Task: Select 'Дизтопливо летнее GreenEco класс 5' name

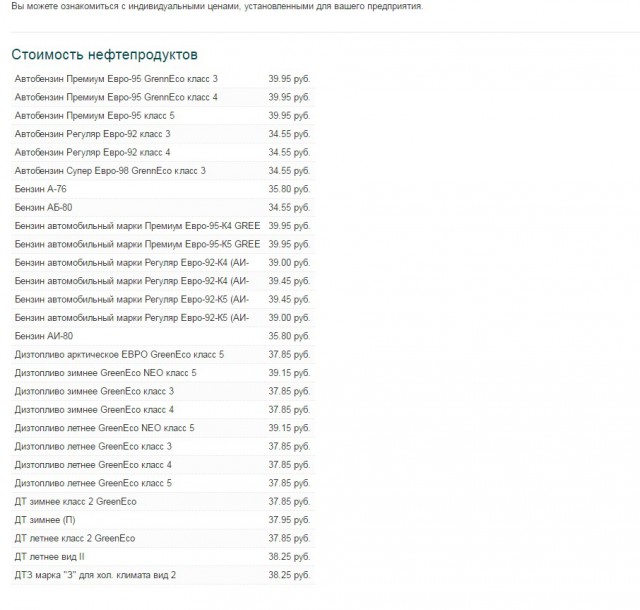Action: point(93,483)
